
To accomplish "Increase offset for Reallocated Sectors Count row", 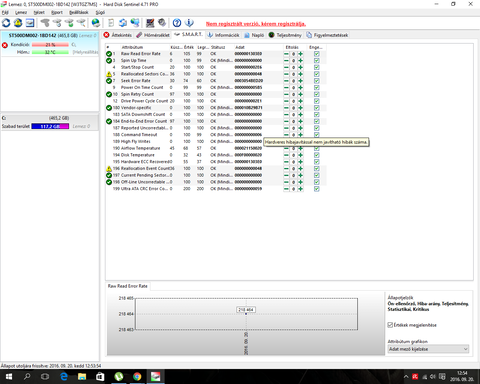I will [301, 74].
